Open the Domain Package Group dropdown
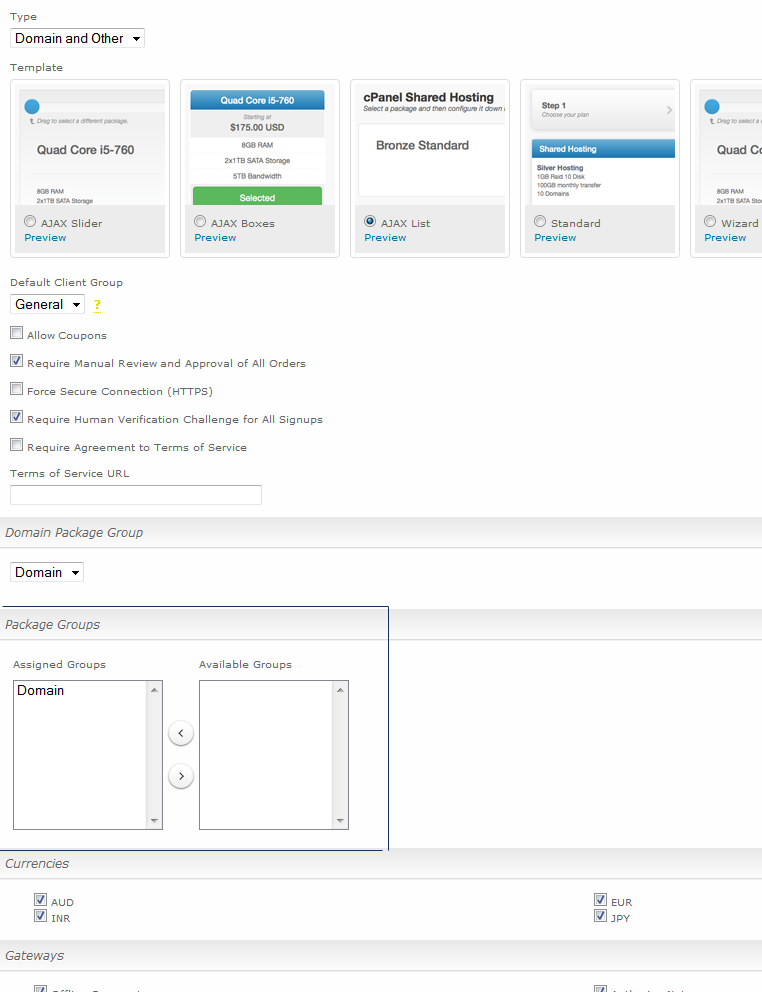This screenshot has width=762, height=992. 47,572
